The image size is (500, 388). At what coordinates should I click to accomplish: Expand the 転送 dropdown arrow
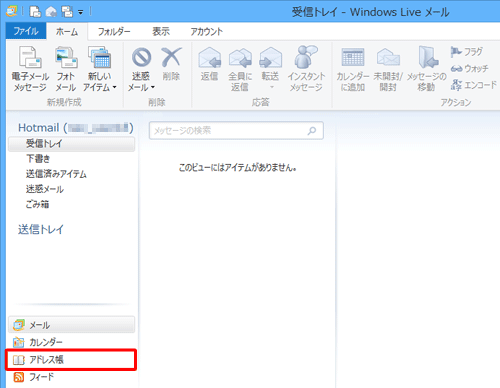(x=271, y=87)
